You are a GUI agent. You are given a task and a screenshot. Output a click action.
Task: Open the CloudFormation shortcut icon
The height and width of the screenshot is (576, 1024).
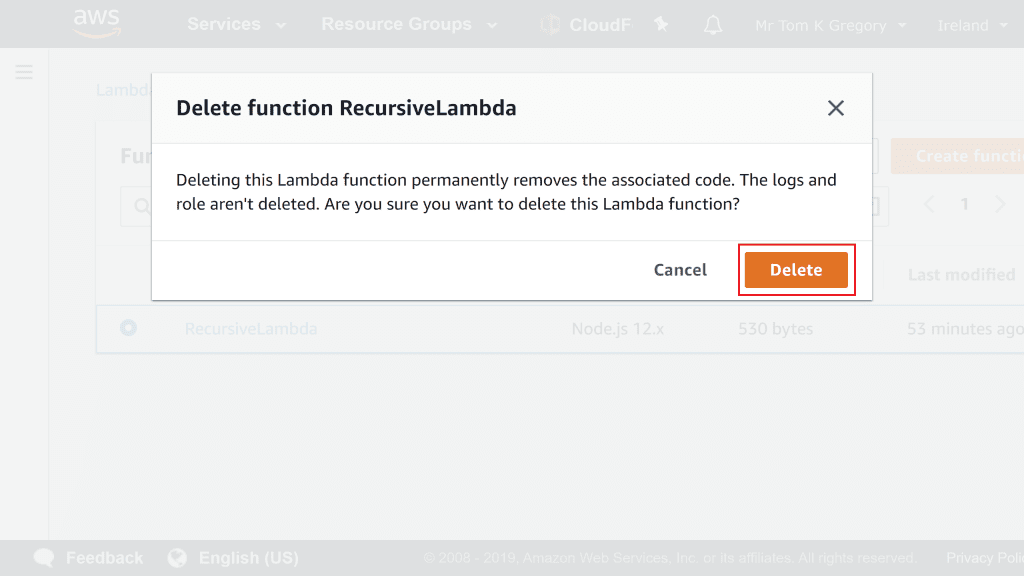(x=551, y=25)
